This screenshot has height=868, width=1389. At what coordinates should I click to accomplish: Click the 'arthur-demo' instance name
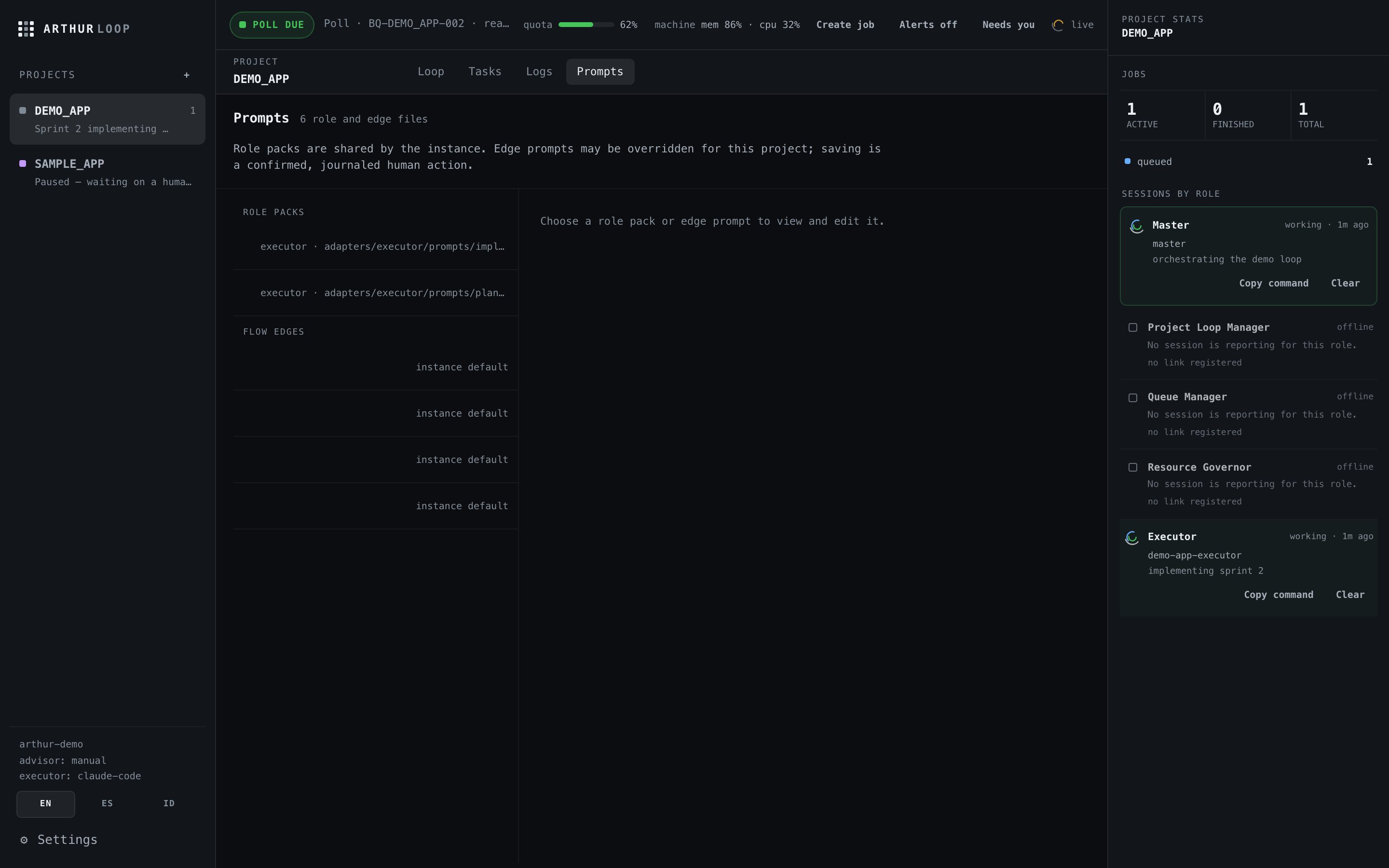click(51, 744)
